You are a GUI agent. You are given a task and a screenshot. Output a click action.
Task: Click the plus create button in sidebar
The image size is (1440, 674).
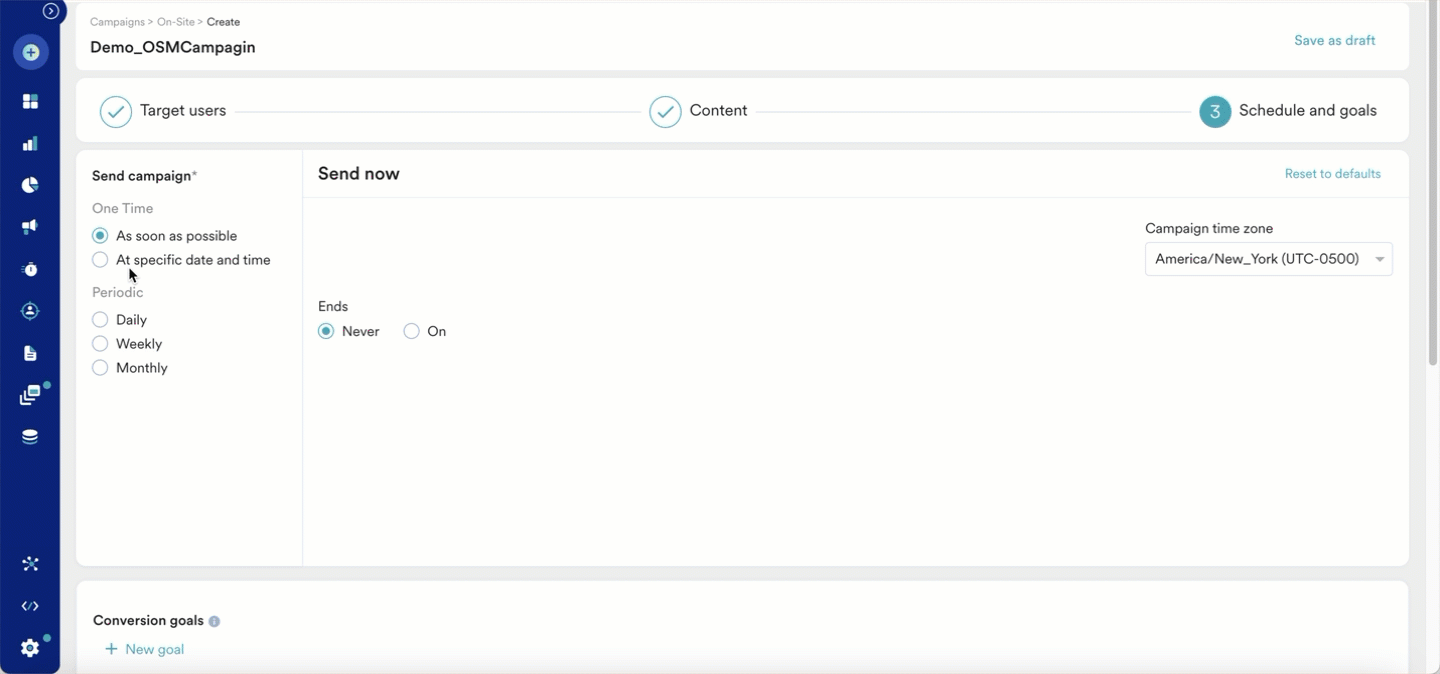point(31,52)
